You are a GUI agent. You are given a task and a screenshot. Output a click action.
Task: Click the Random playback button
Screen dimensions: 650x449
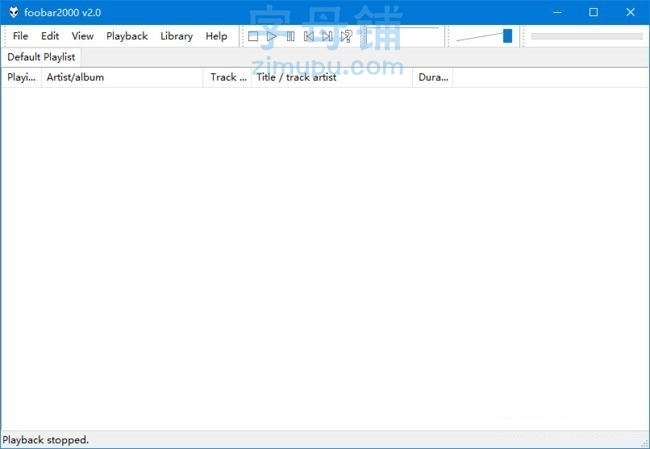click(x=346, y=36)
